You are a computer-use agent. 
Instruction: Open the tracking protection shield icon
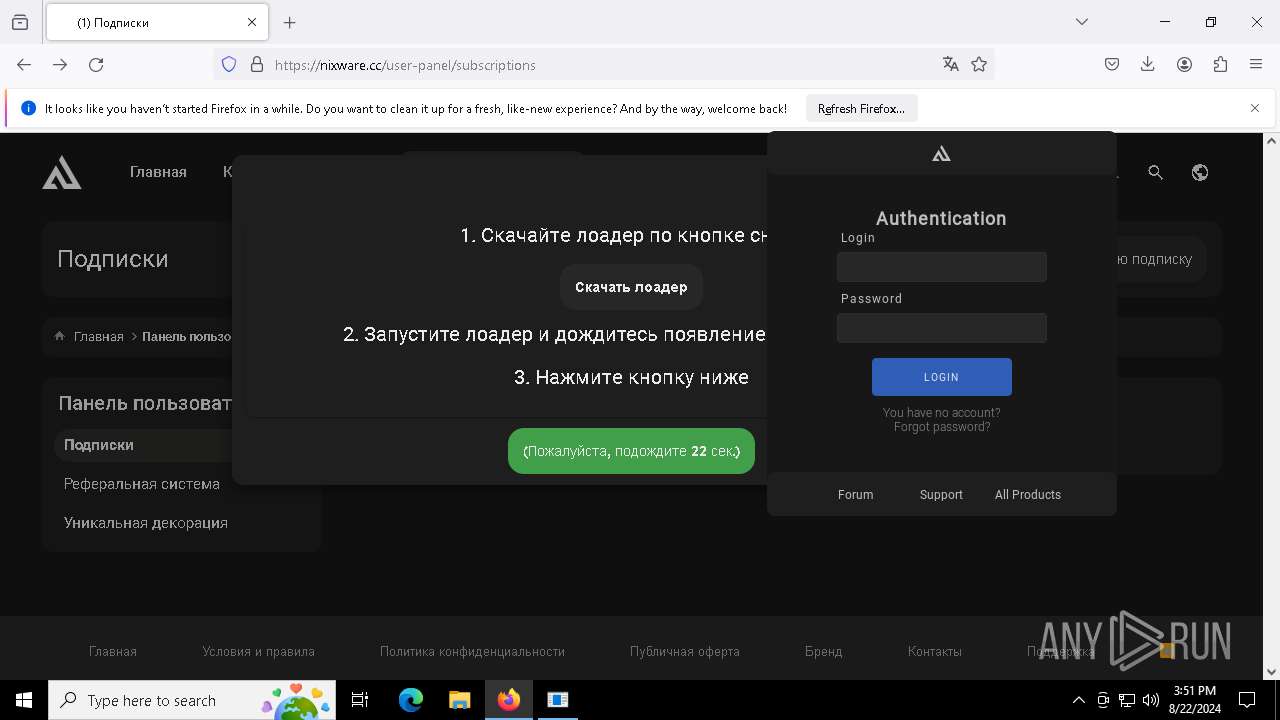[x=229, y=64]
